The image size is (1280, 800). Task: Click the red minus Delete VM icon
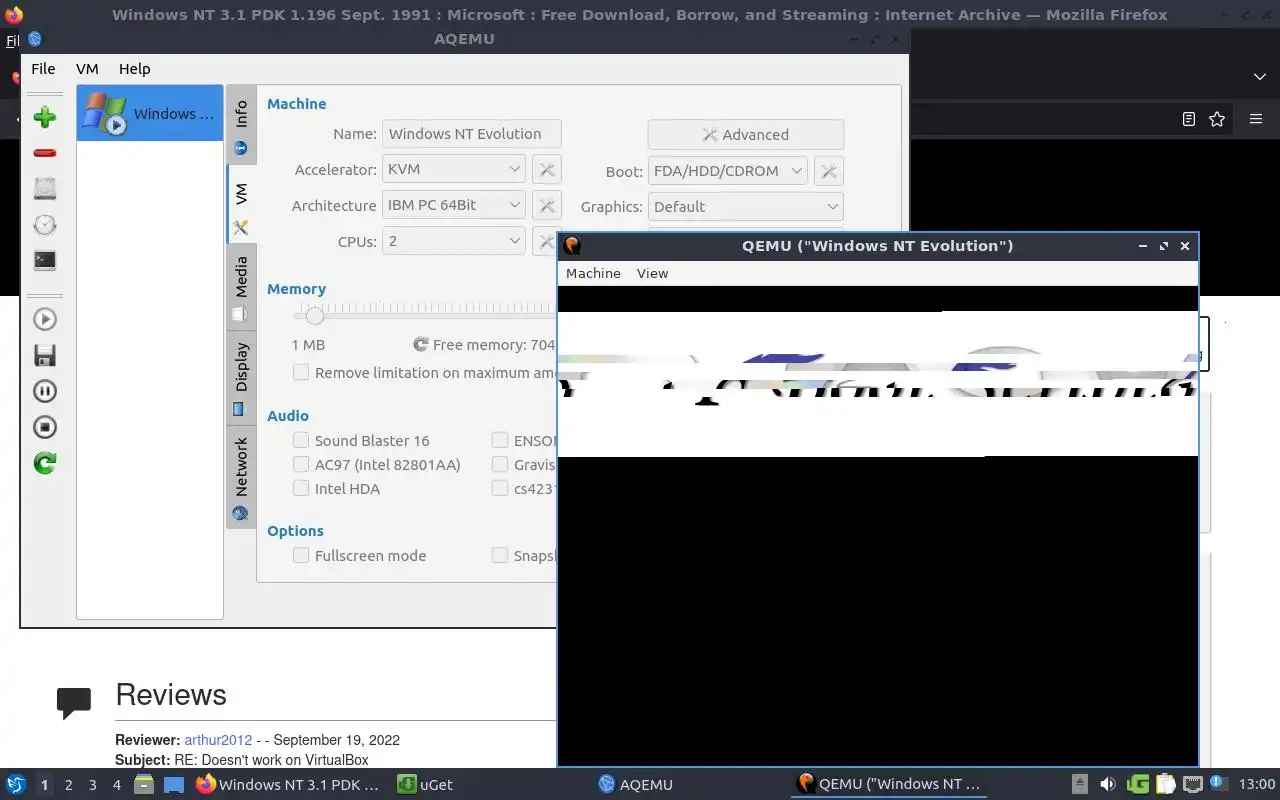[x=45, y=153]
